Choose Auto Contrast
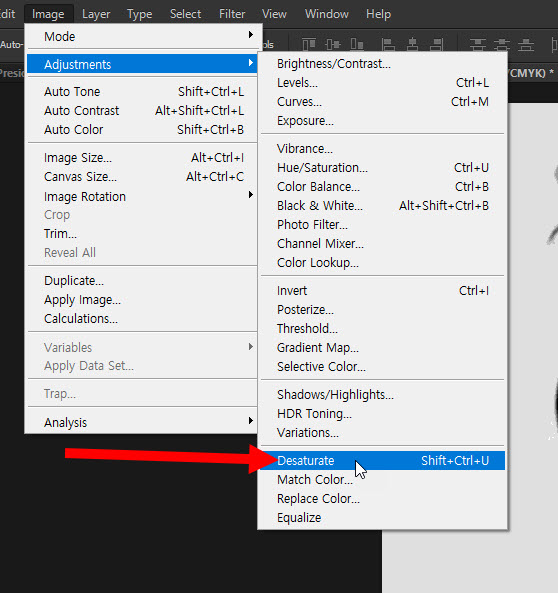Screen dimensions: 558x593 [142, 110]
